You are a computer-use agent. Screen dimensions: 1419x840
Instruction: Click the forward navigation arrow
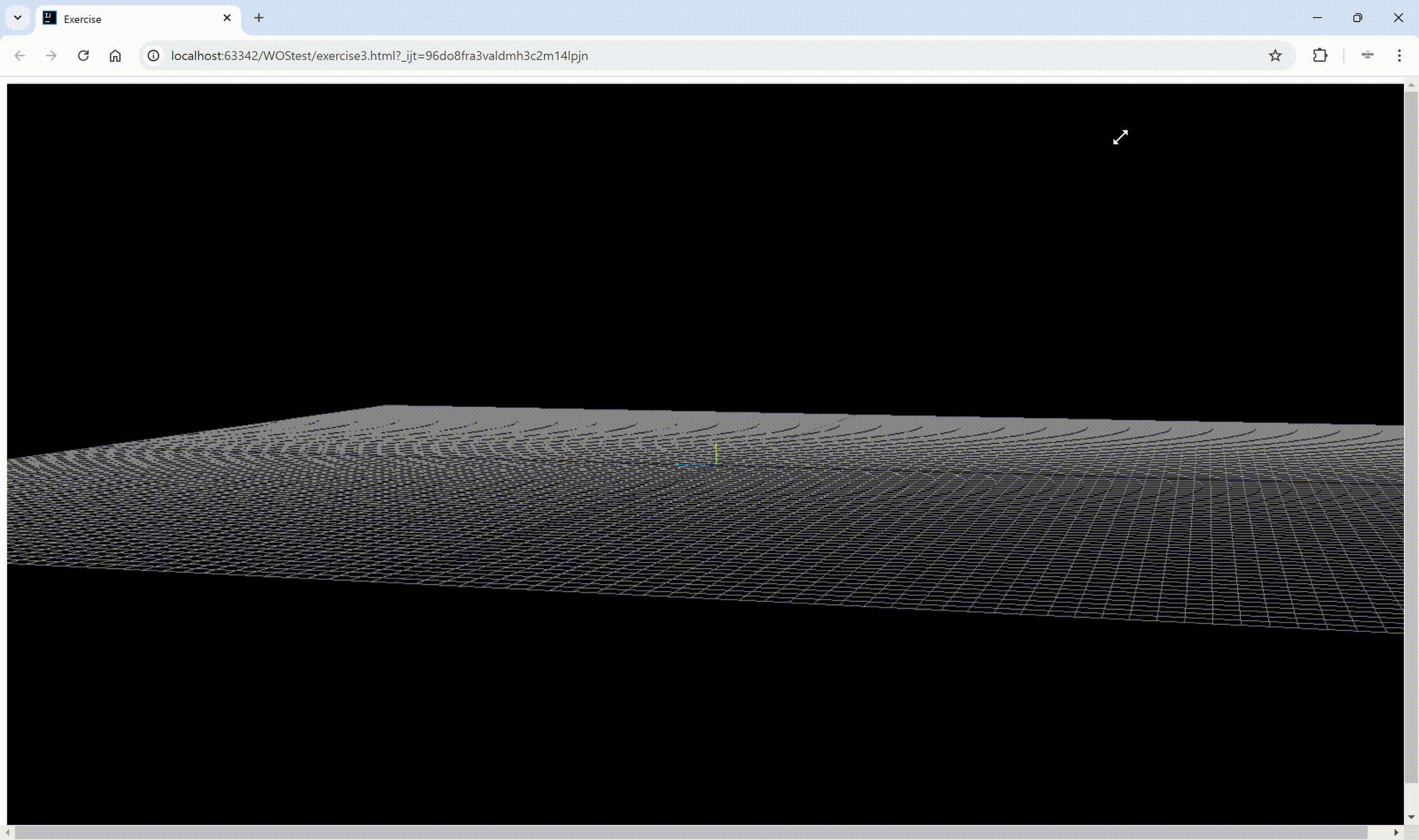[x=51, y=55]
